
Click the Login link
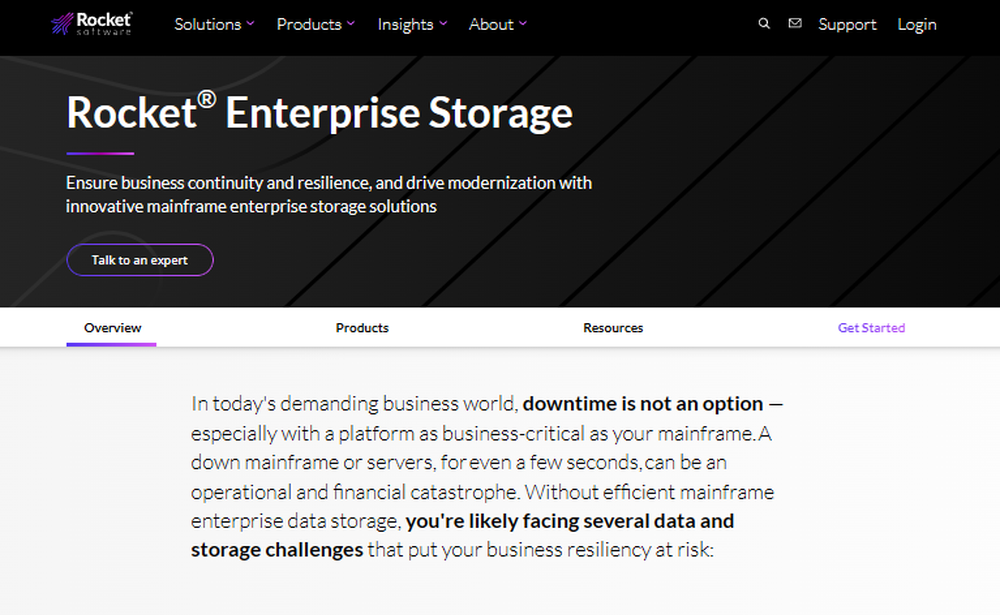point(916,24)
